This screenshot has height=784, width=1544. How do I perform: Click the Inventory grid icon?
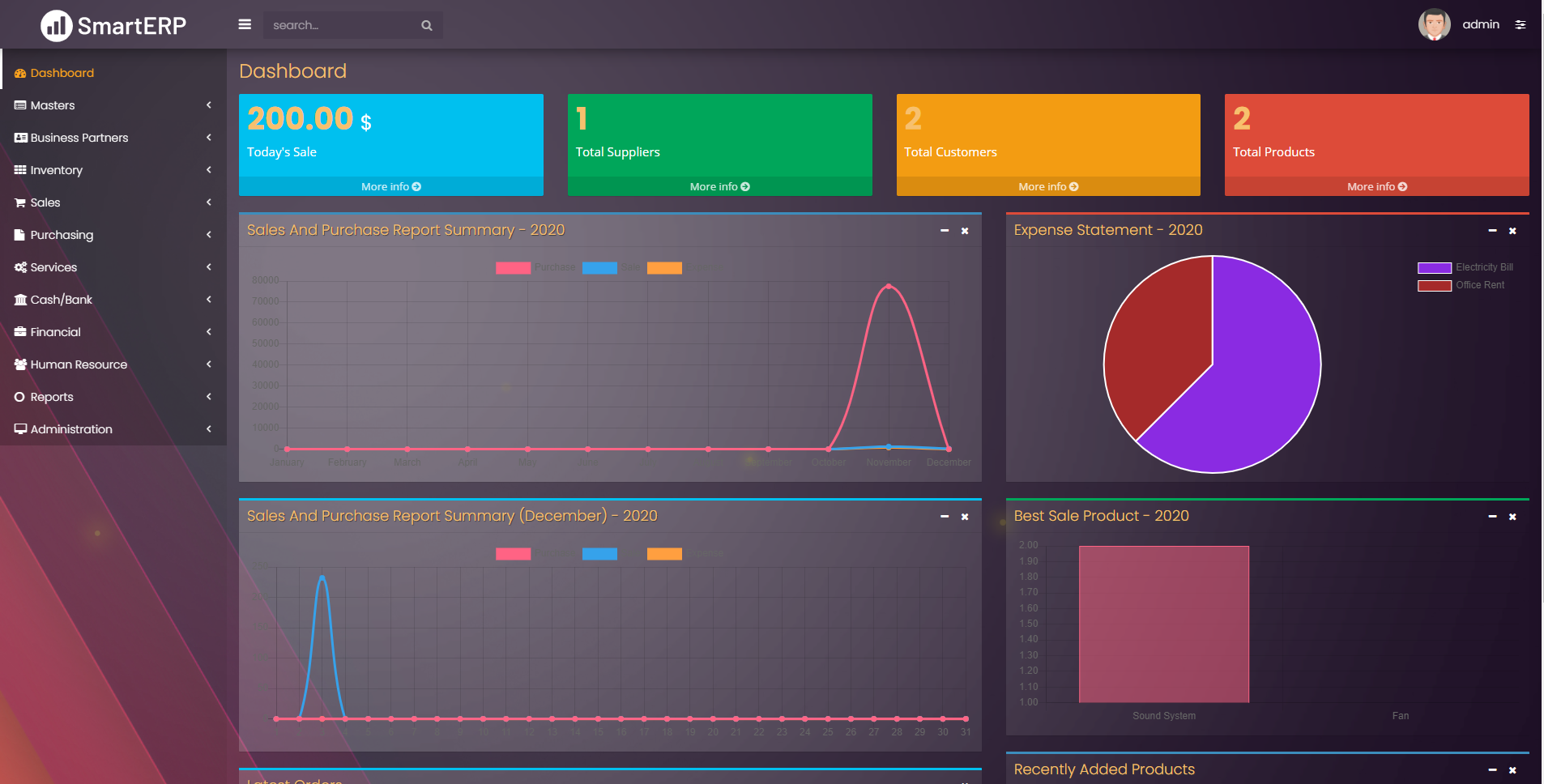[x=20, y=169]
